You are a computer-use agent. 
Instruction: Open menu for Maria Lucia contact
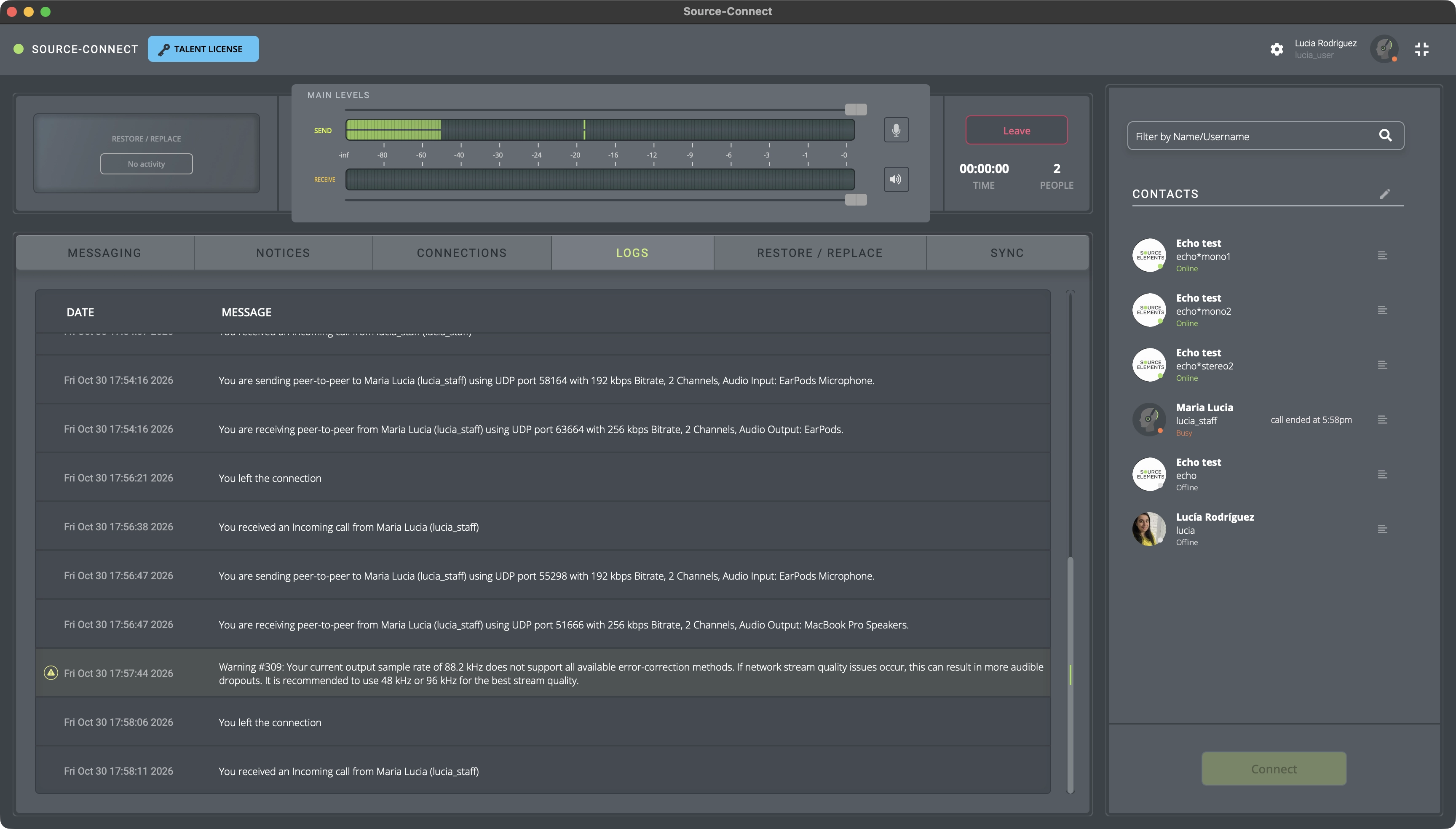1382,419
